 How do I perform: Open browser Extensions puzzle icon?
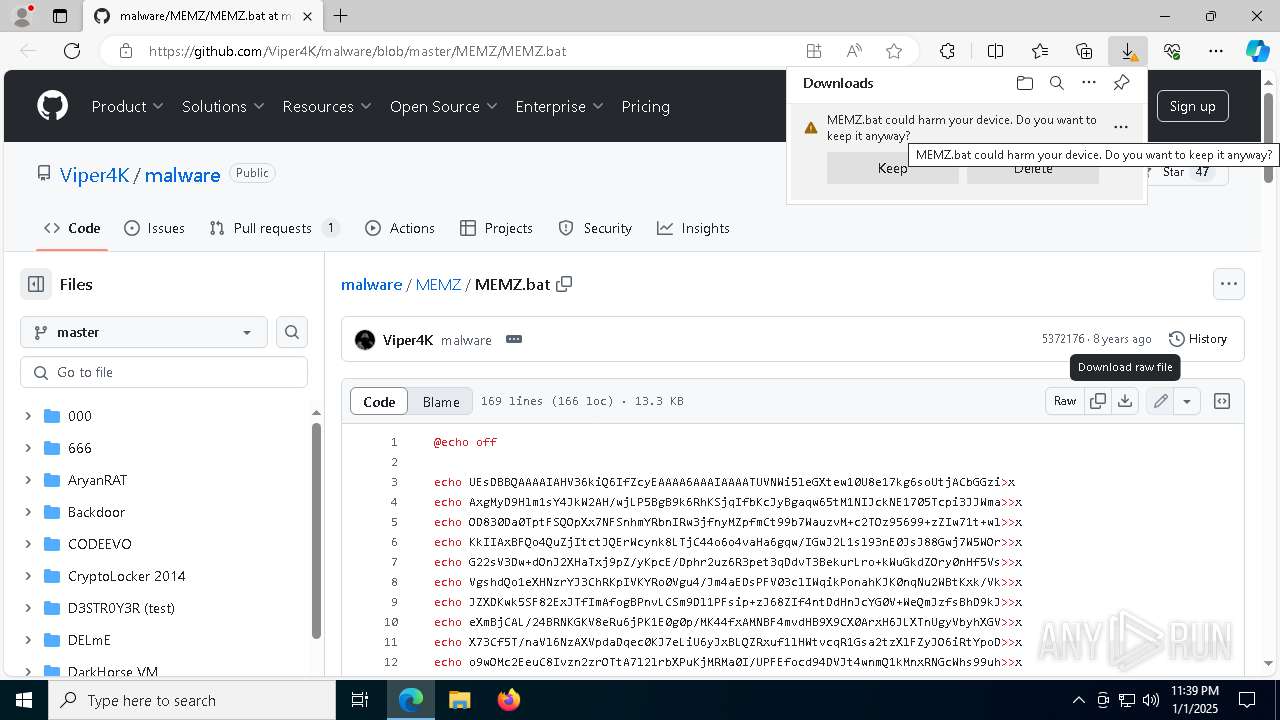coord(947,51)
